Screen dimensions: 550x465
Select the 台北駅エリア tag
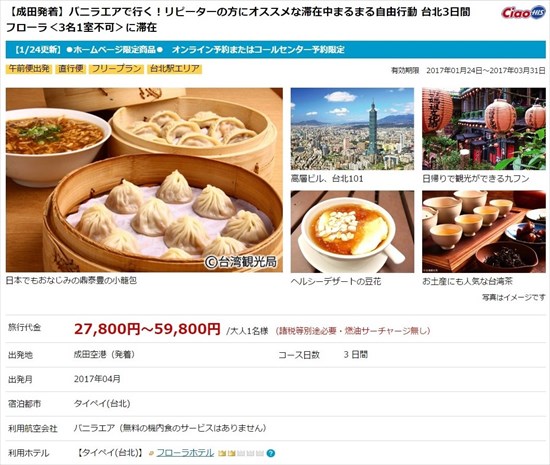175,69
